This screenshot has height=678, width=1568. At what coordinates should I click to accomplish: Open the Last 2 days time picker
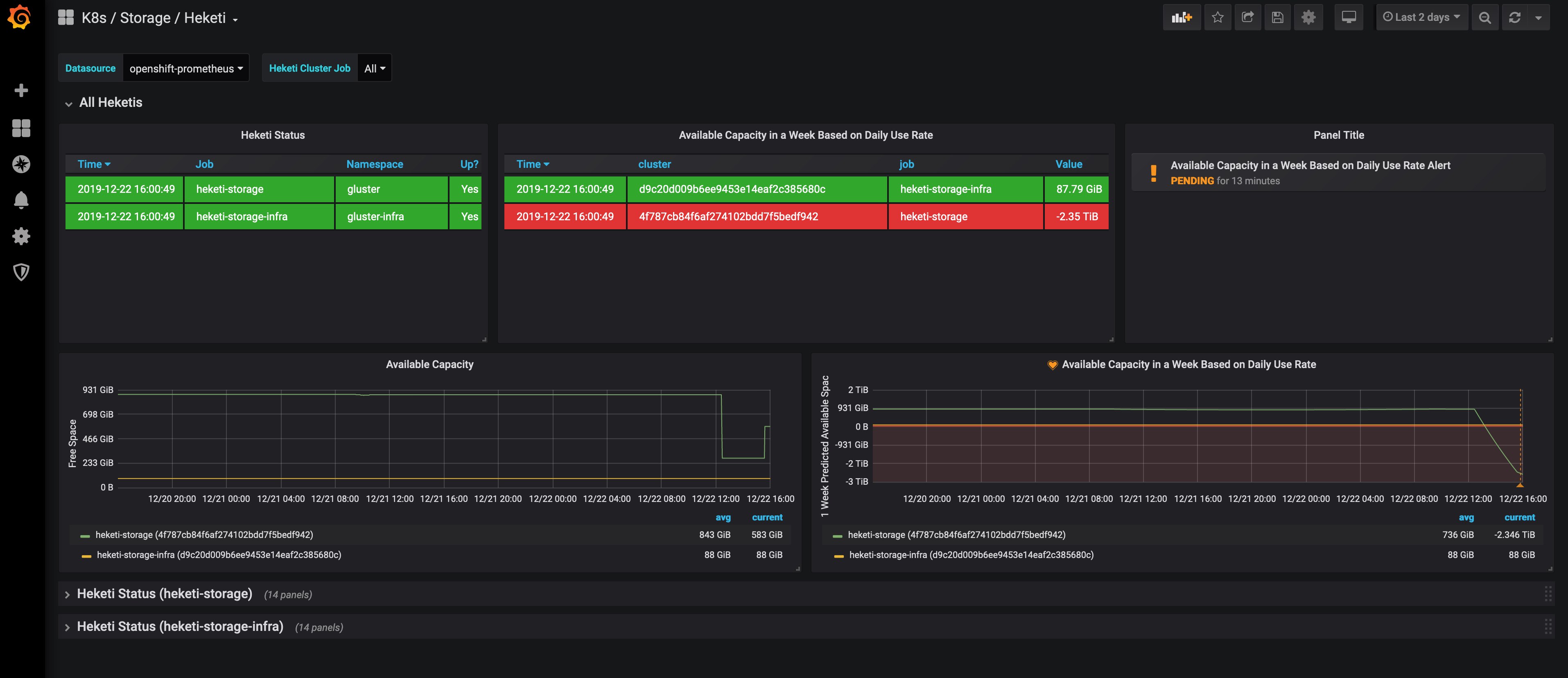1421,18
